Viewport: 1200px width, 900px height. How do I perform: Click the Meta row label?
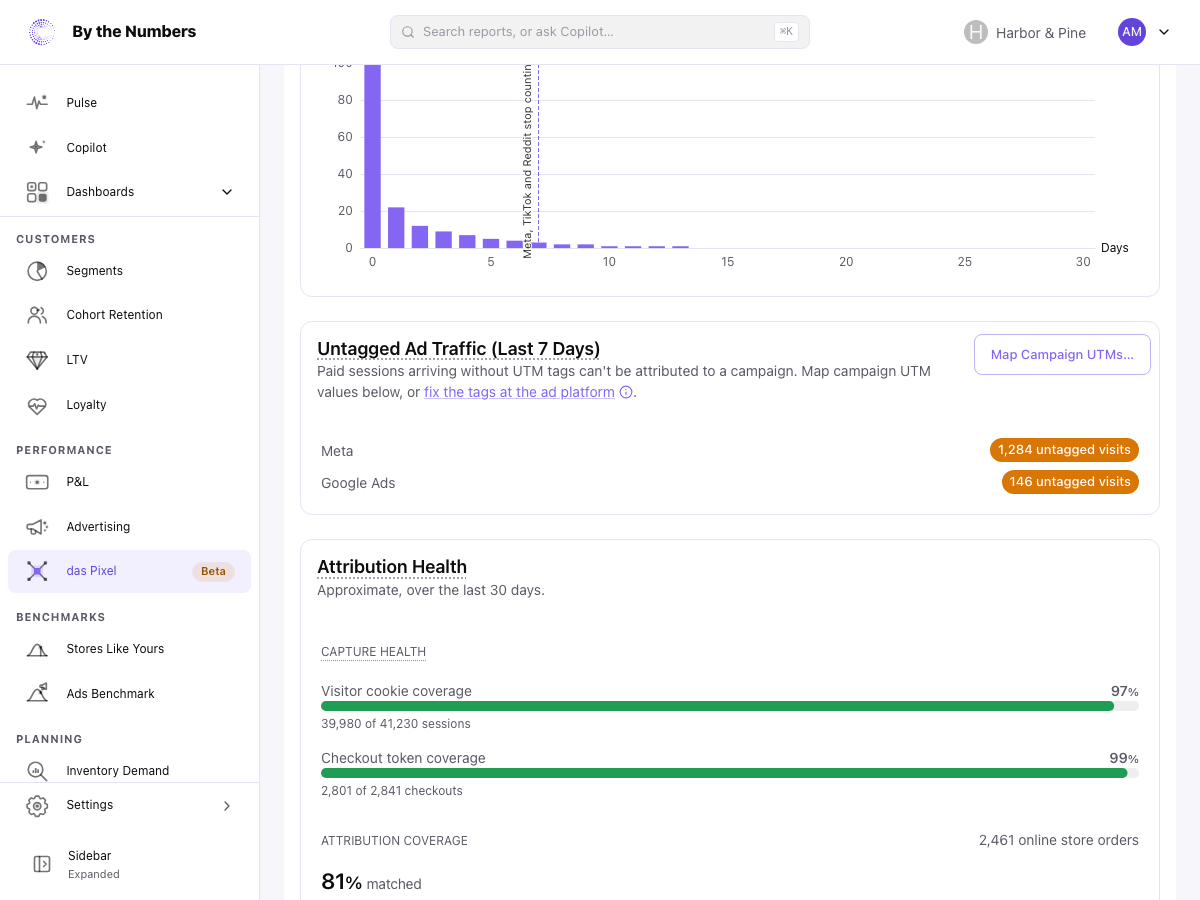pyautogui.click(x=337, y=451)
